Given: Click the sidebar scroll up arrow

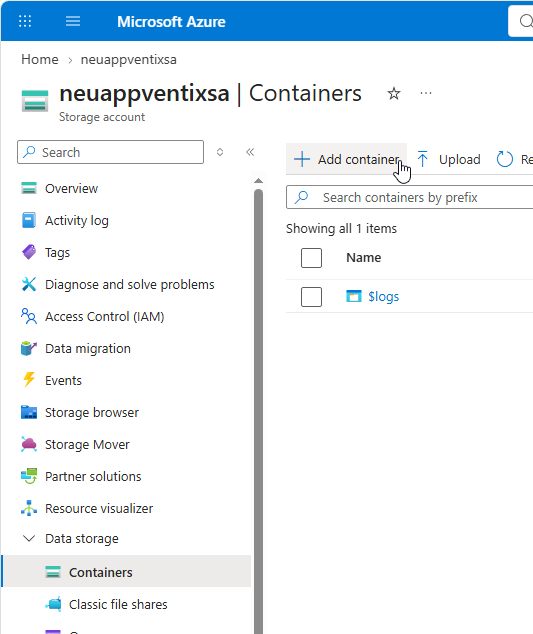Looking at the screenshot, I should [x=258, y=180].
